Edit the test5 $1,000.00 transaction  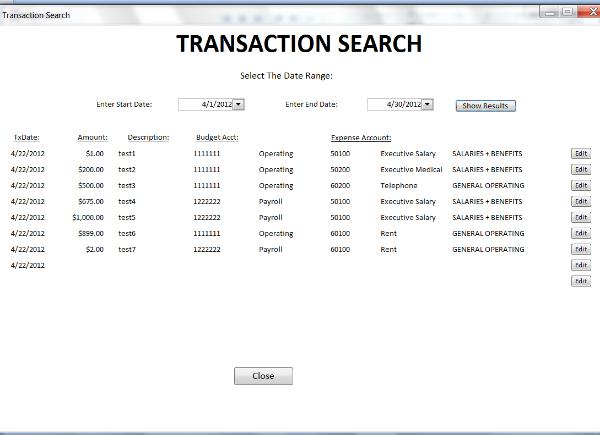coord(580,217)
